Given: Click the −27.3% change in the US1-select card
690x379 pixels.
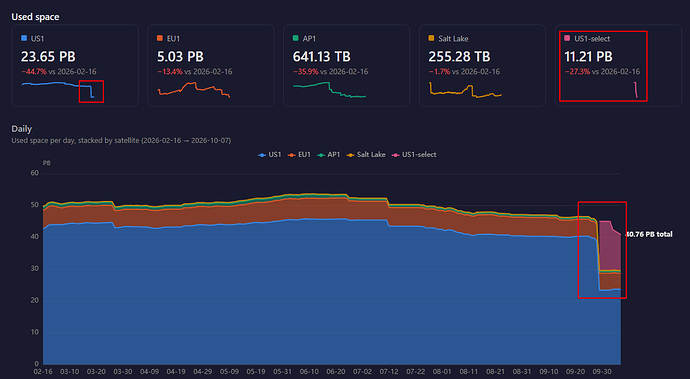Looking at the screenshot, I should pyautogui.click(x=577, y=71).
